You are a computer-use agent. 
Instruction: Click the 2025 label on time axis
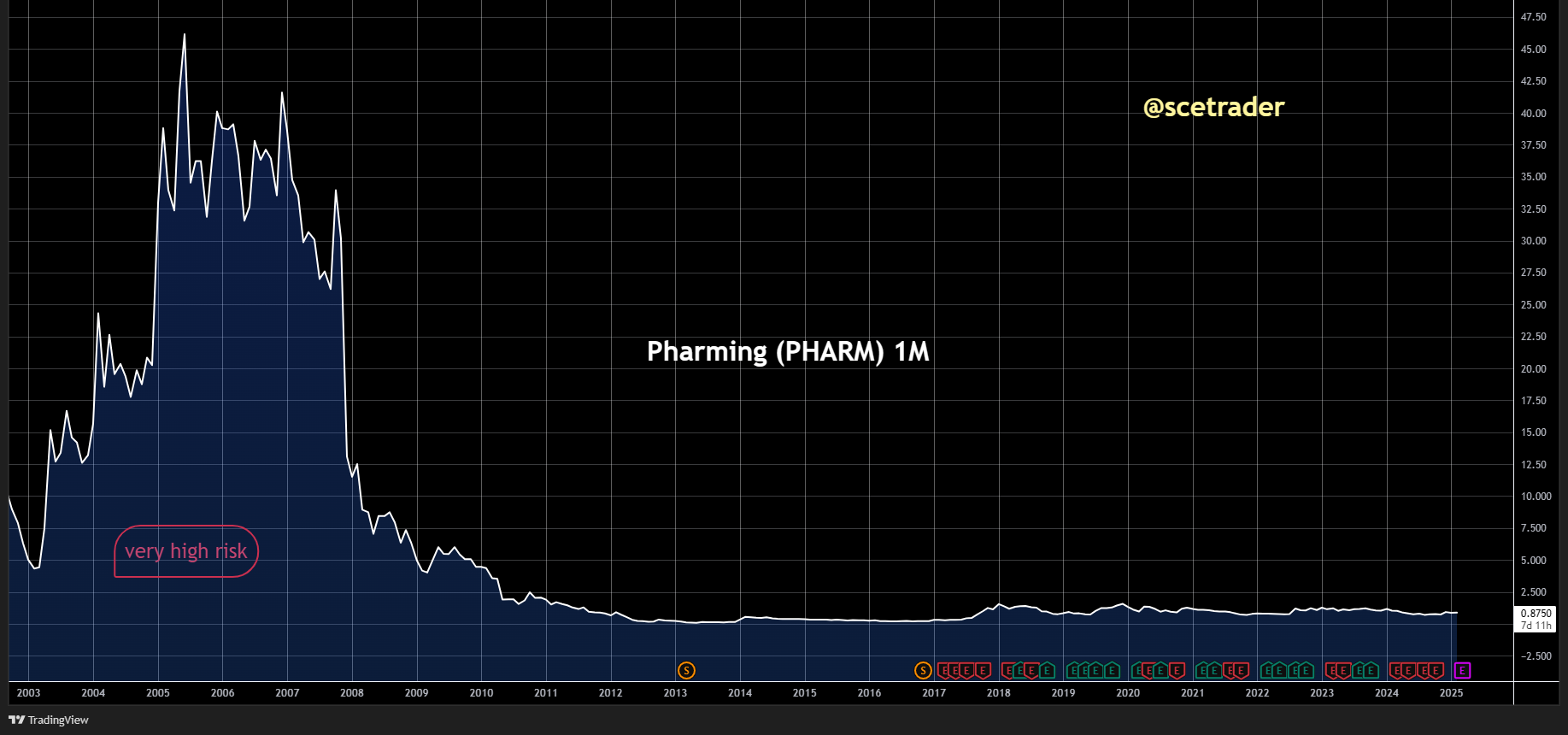click(1451, 693)
